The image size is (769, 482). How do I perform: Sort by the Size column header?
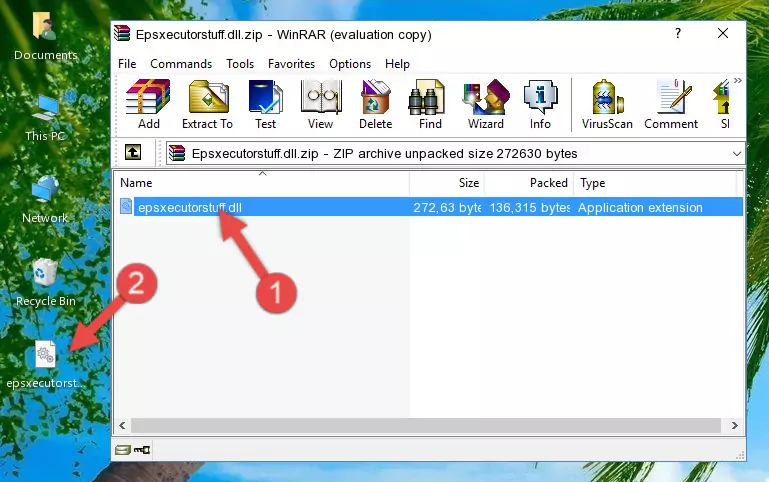[447, 183]
